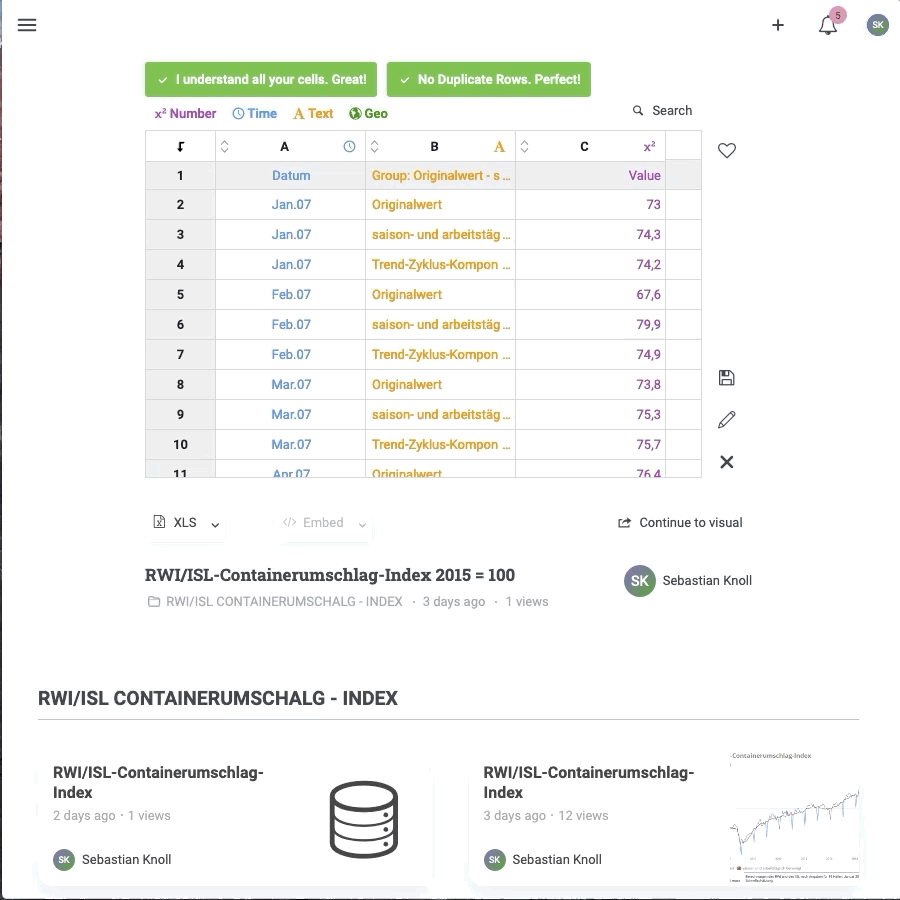This screenshot has width=900, height=900.
Task: Select the cell with value 74,3
Action: pos(590,234)
